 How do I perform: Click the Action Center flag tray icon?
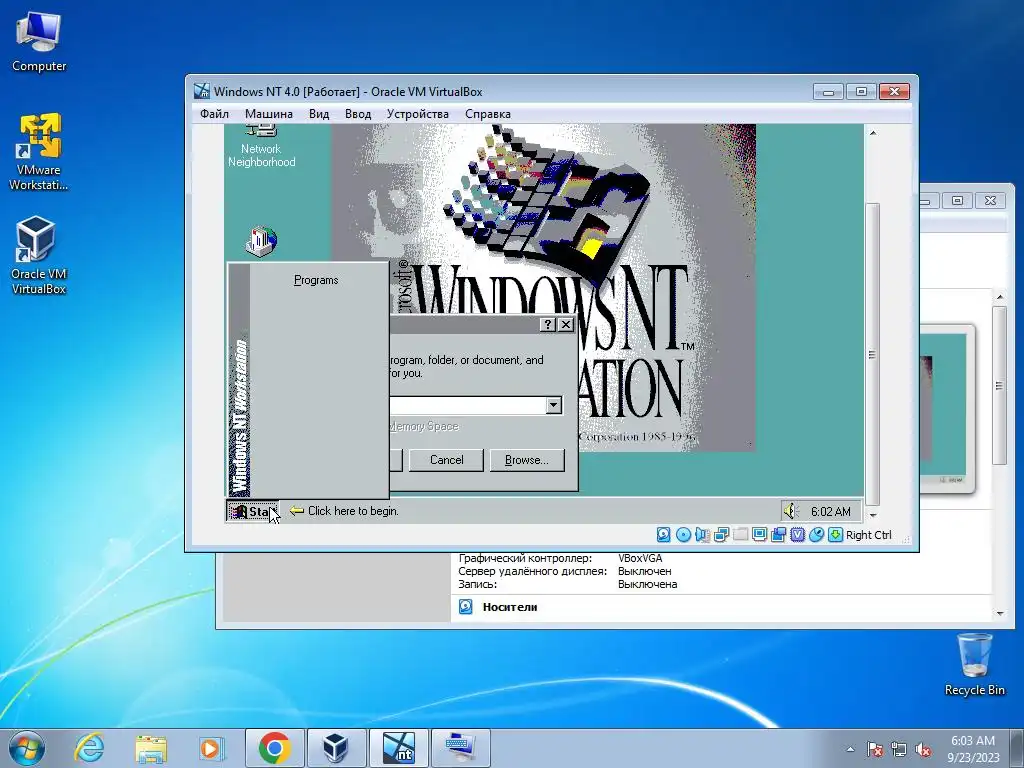pos(874,749)
